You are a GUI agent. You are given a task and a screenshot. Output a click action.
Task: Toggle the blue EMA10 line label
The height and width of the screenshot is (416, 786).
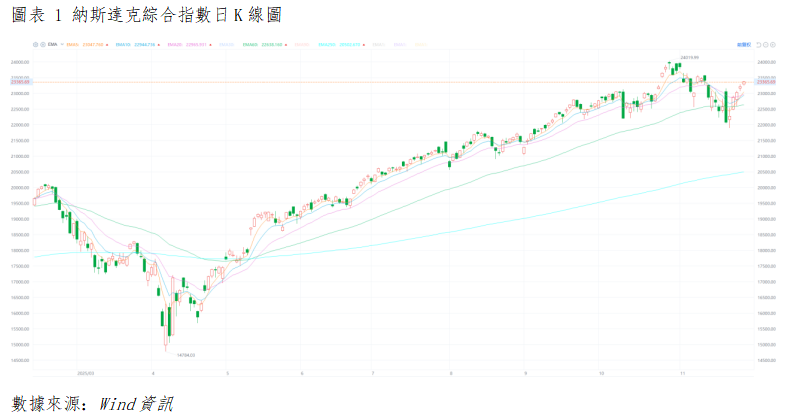pos(123,45)
